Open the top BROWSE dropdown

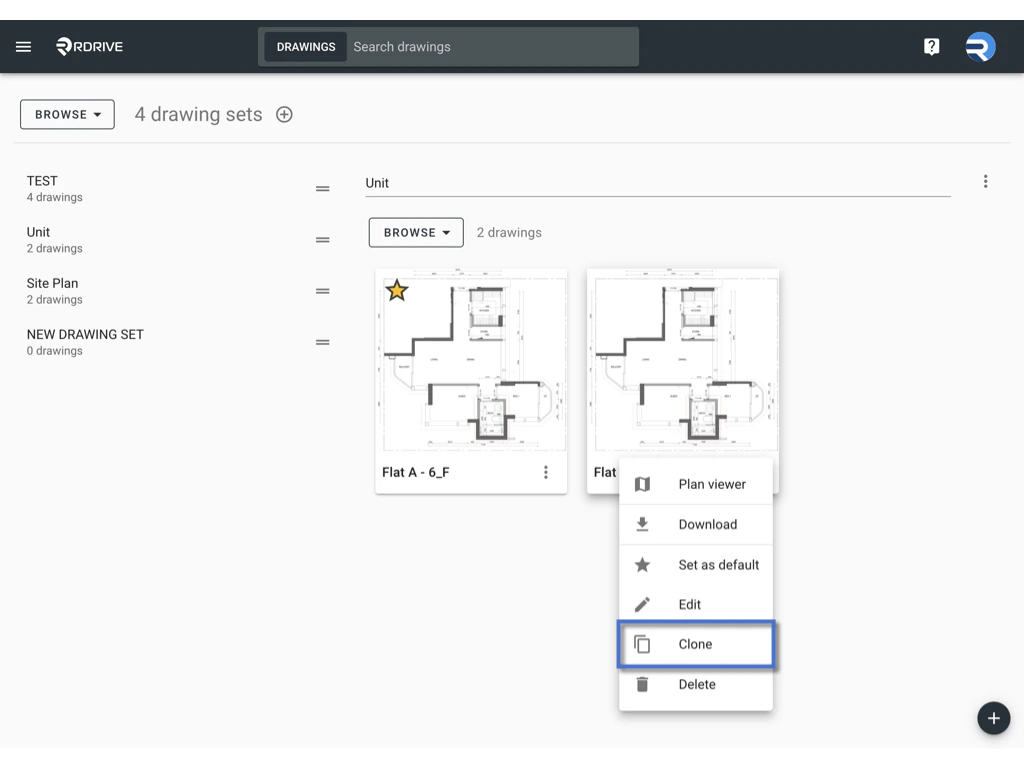pos(67,114)
